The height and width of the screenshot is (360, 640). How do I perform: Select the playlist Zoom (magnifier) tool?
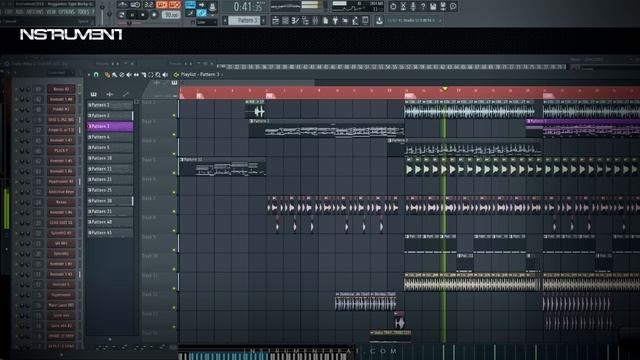pyautogui.click(x=158, y=75)
